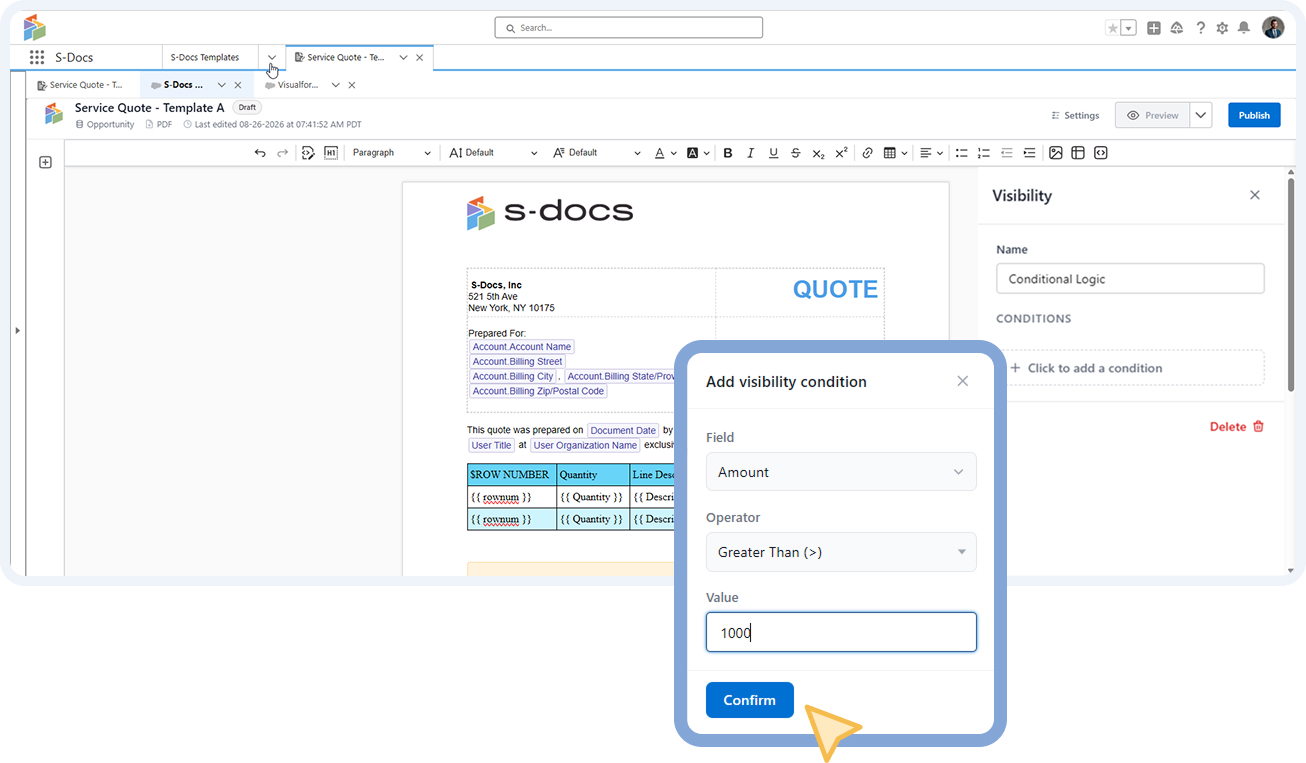Open the Trailhead guidance icon

1177,28
